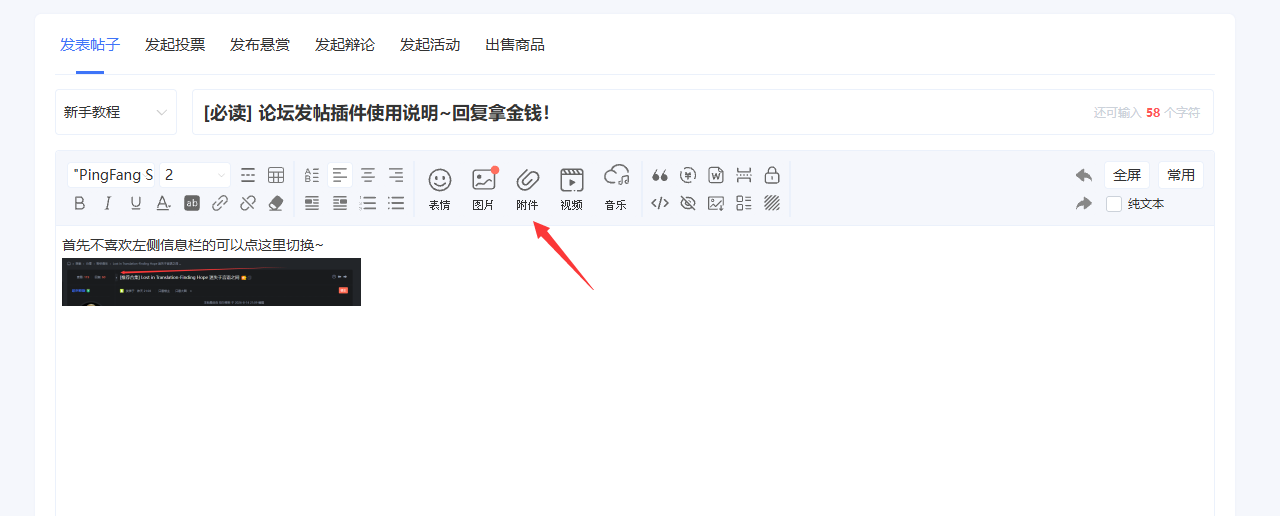Click the text 首先不喜欢左侧信息栏的可以点这里切换~
This screenshot has height=516, width=1280.
coord(193,245)
